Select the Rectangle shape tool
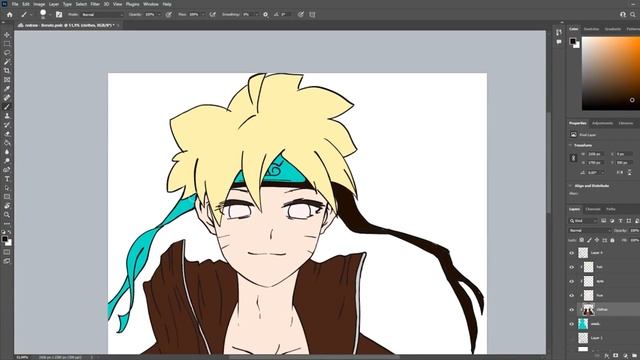Screen dimensions: 640x360 tap(7, 196)
